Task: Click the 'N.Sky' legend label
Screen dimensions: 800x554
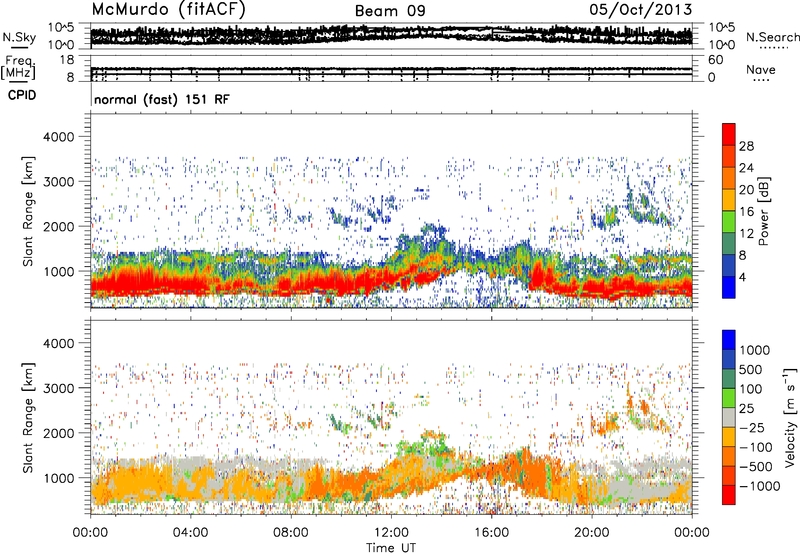Action: 19,37
